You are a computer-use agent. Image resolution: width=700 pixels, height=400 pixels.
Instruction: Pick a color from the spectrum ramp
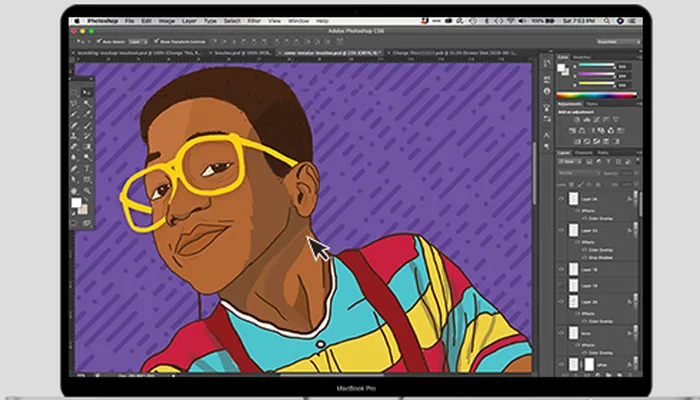[x=596, y=95]
